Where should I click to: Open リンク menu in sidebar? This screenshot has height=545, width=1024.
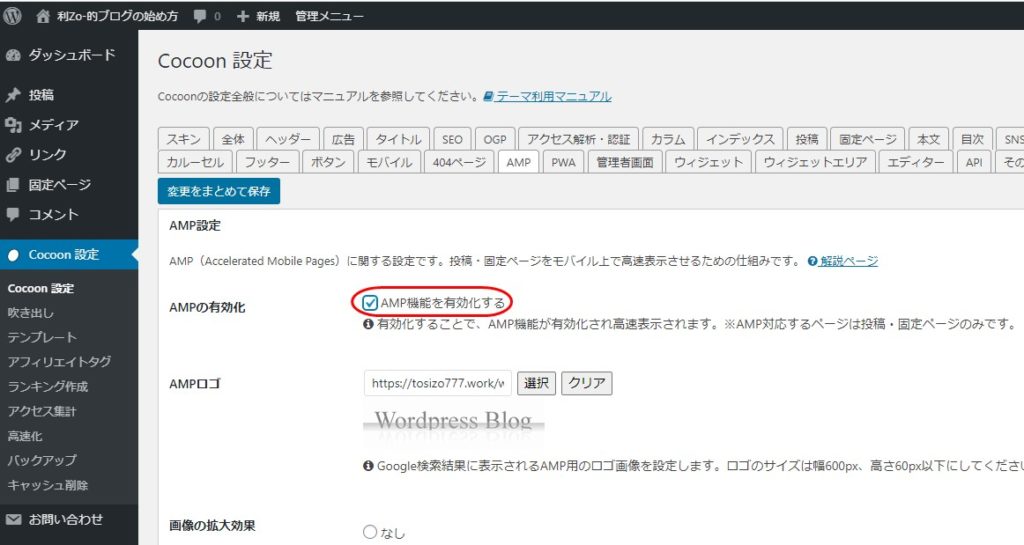click(47, 155)
